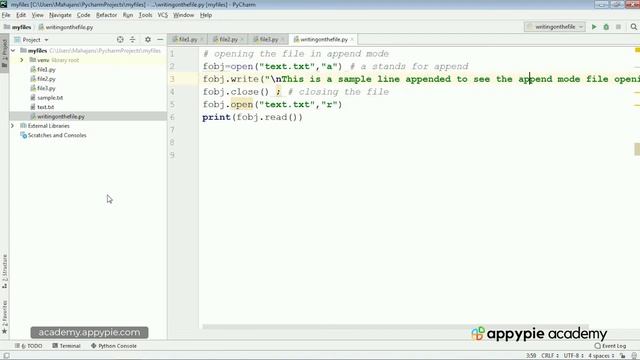Open the Terminal tool window
The width and height of the screenshot is (640, 360).
click(x=66, y=346)
